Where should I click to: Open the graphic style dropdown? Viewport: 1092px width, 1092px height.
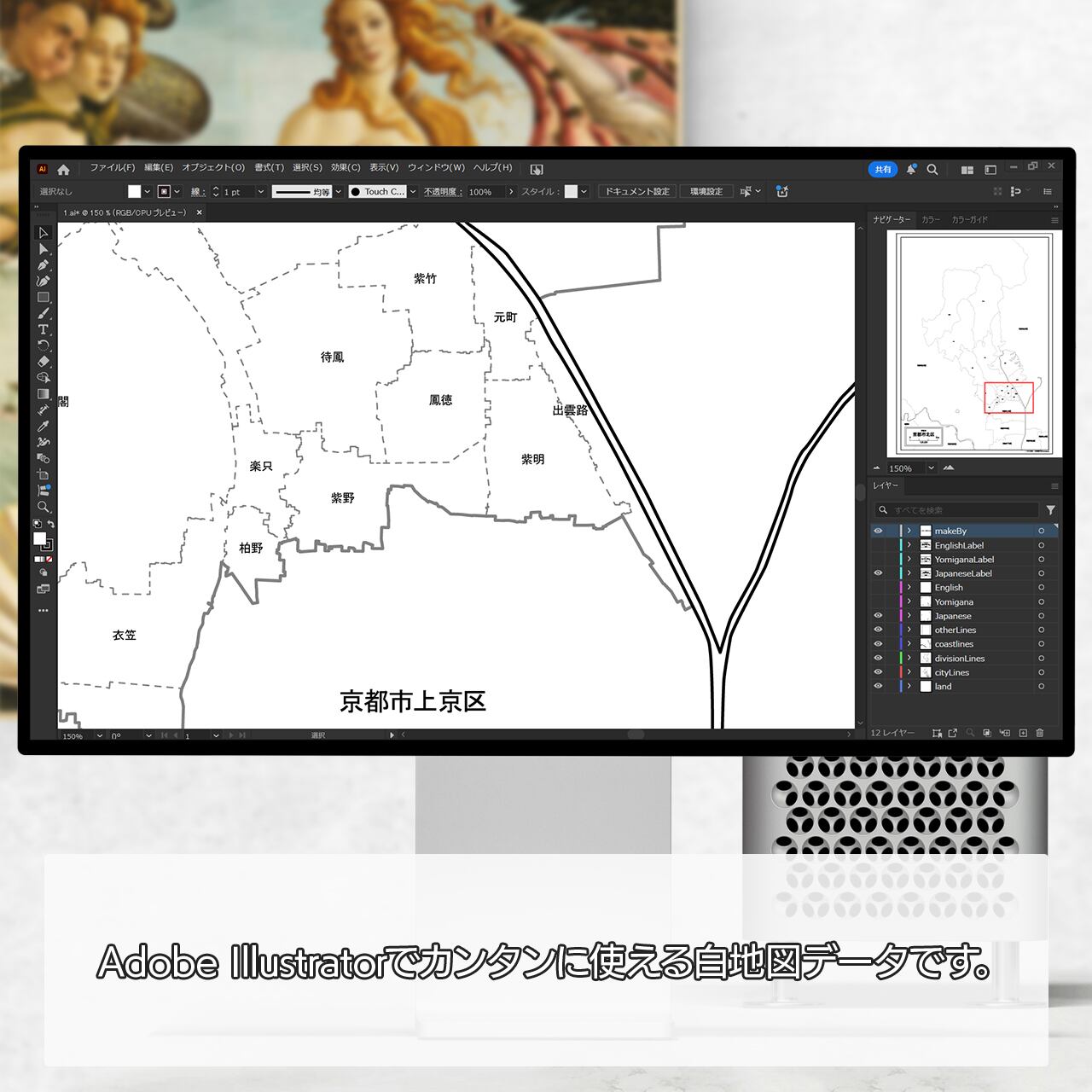pos(584,192)
